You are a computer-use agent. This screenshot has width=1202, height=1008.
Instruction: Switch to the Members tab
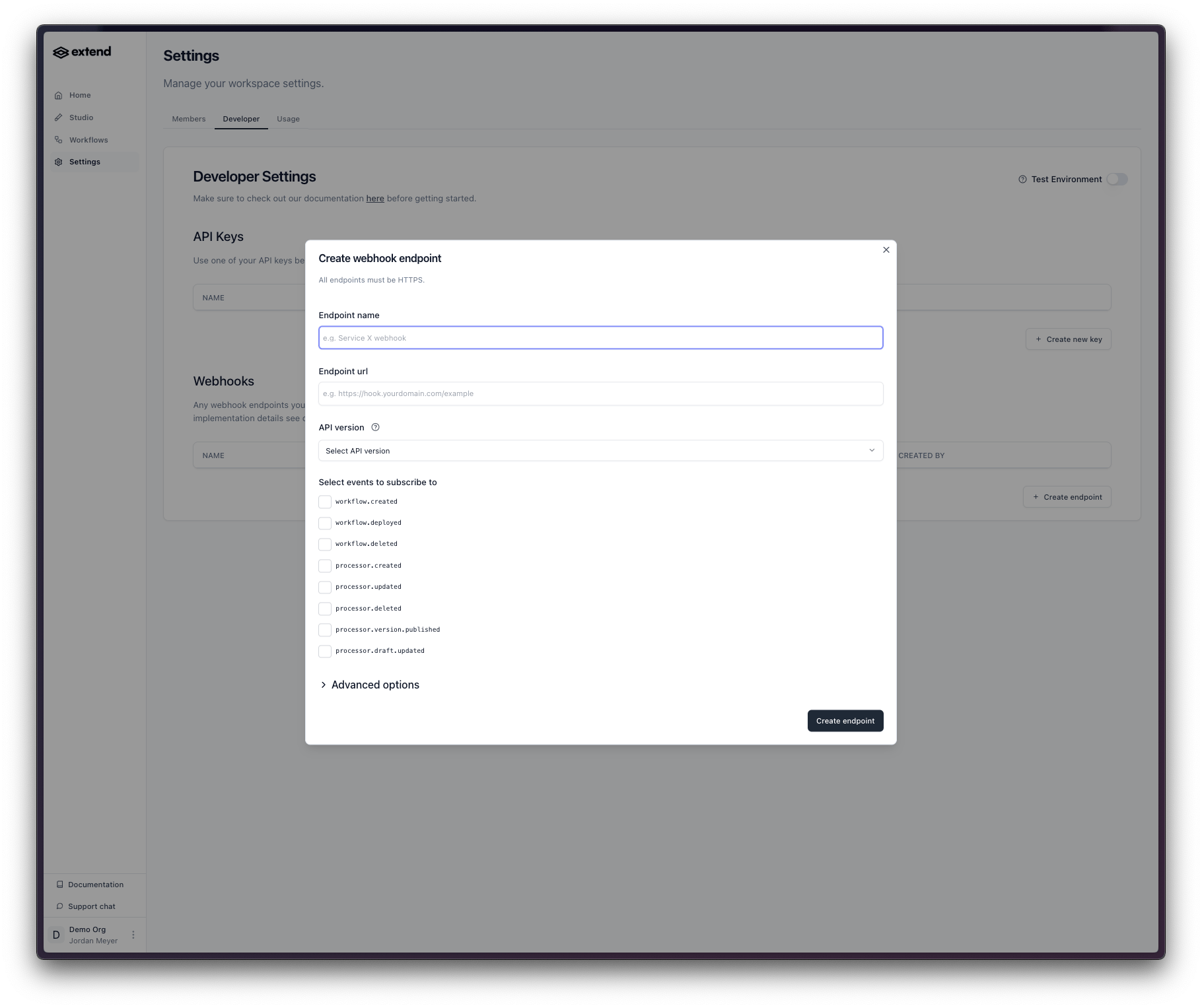(x=189, y=119)
